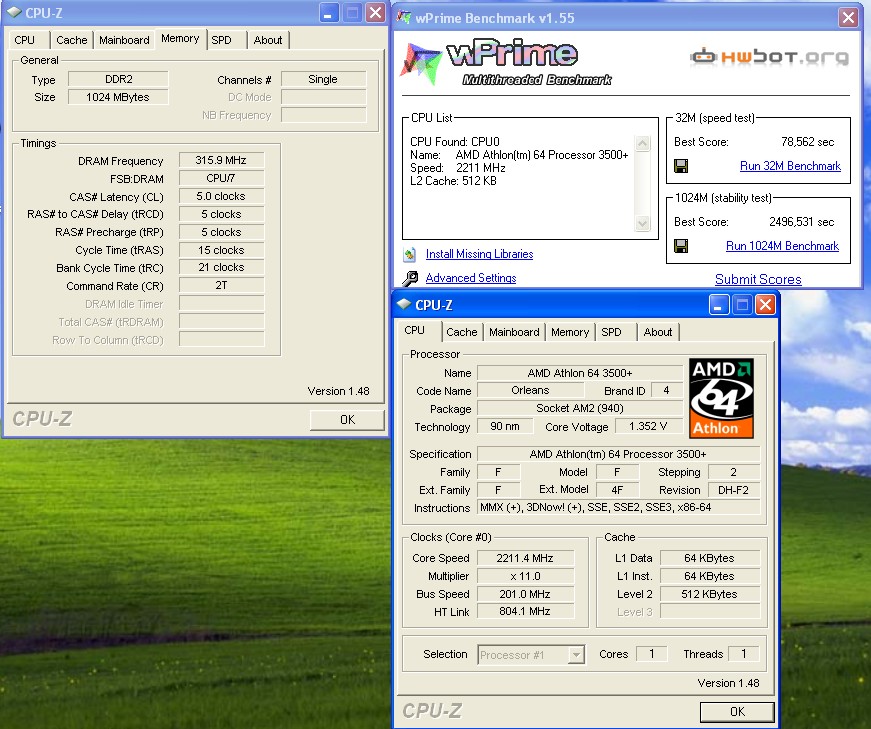Click the DRAM Frequency 315.9 MHz field
Viewport: 871px width, 729px height.
click(x=221, y=160)
